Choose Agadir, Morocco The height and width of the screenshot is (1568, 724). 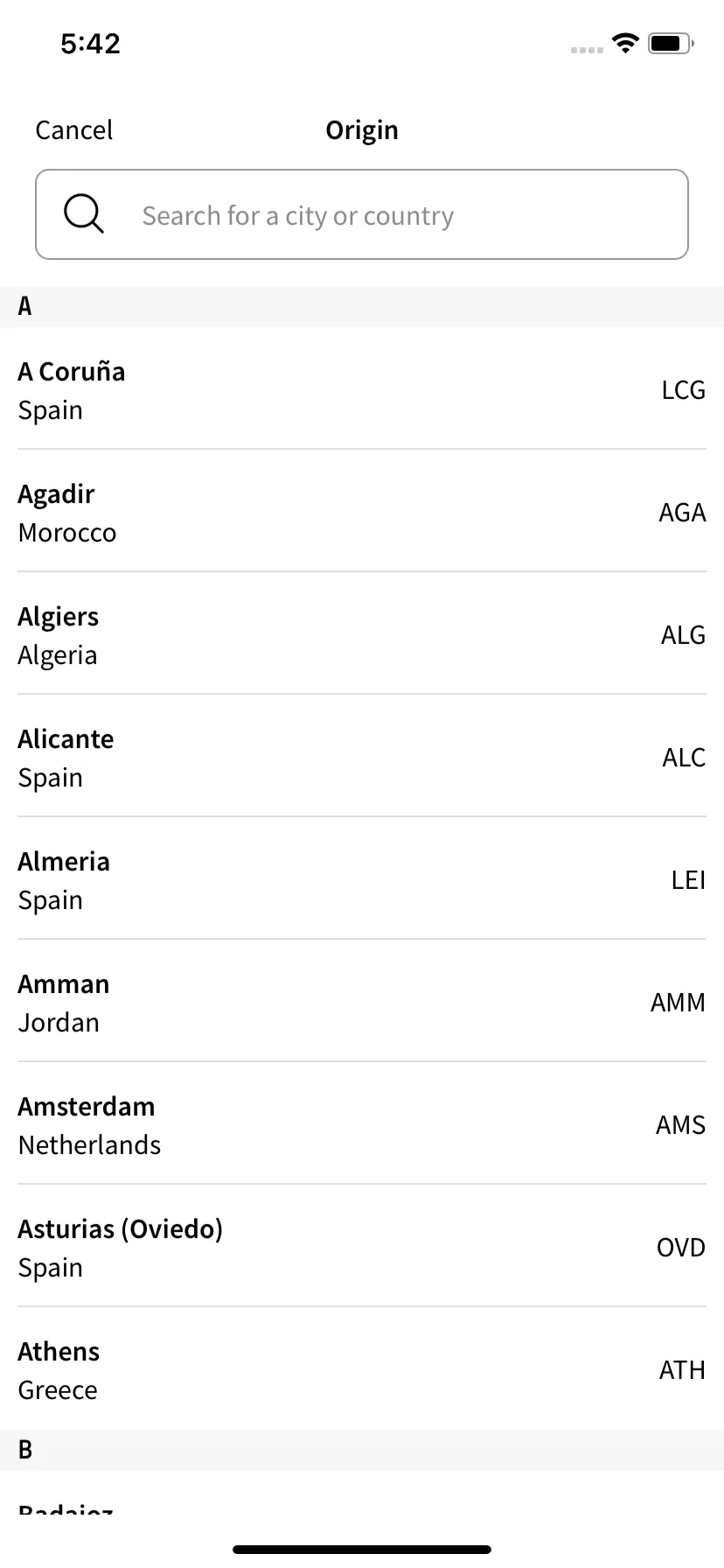(x=362, y=512)
